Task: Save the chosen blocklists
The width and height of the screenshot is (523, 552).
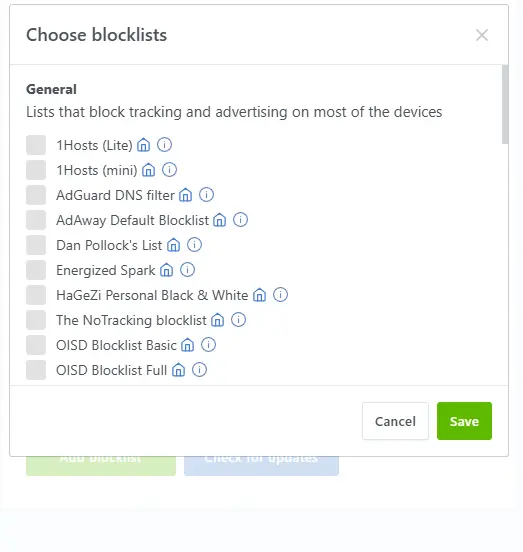Action: pyautogui.click(x=464, y=421)
